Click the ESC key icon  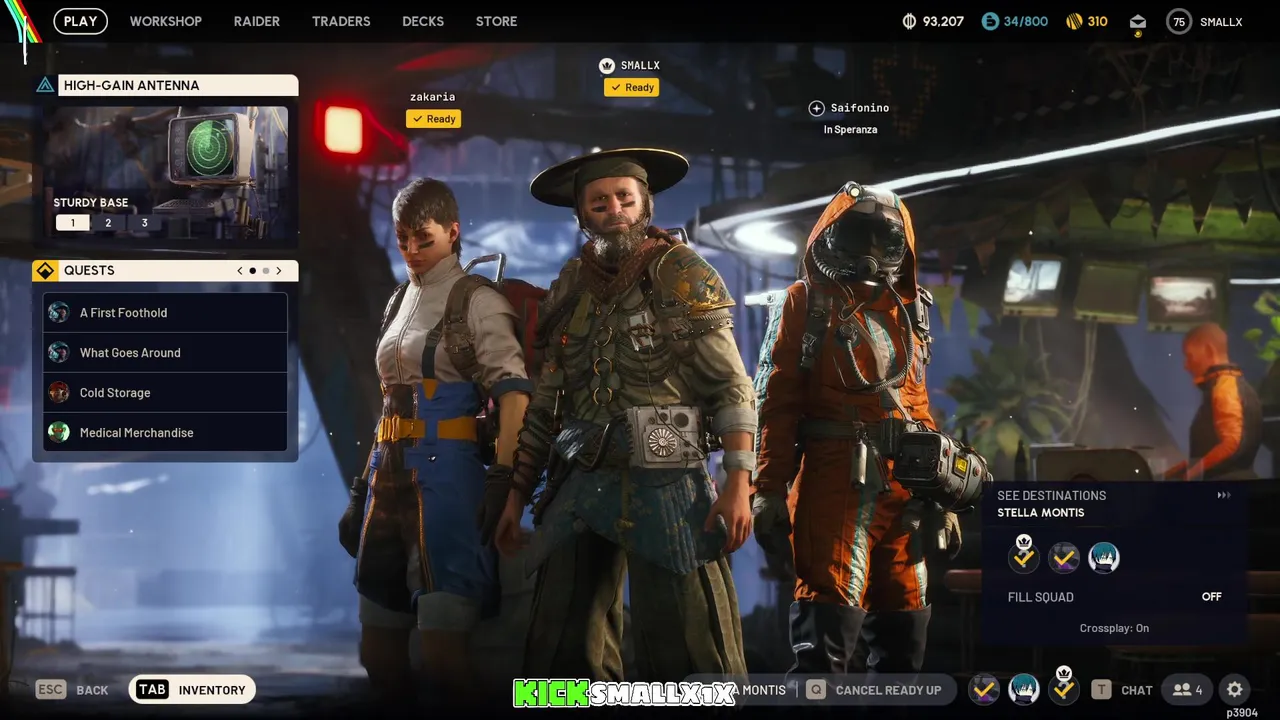click(51, 689)
